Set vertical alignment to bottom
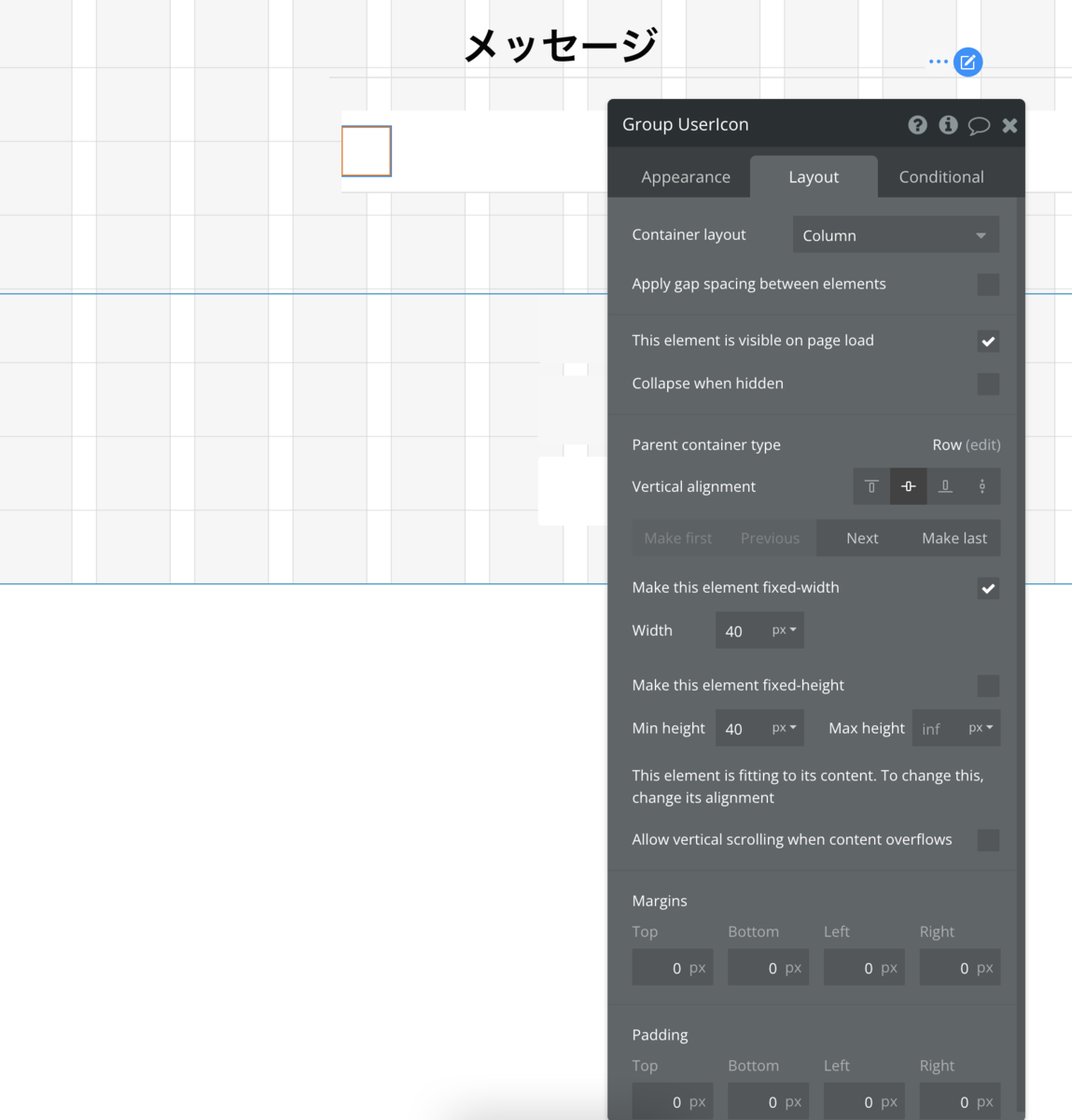Image resolution: width=1072 pixels, height=1120 pixels. (x=945, y=486)
